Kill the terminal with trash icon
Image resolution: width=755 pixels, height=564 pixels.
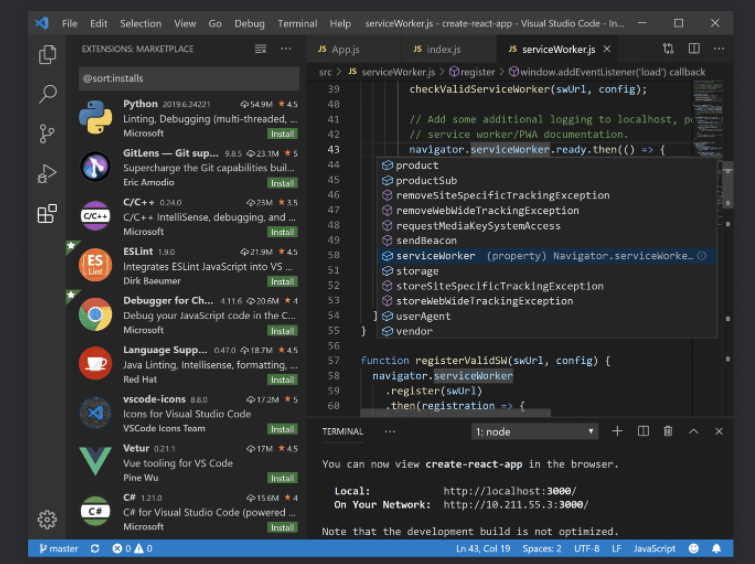point(668,431)
